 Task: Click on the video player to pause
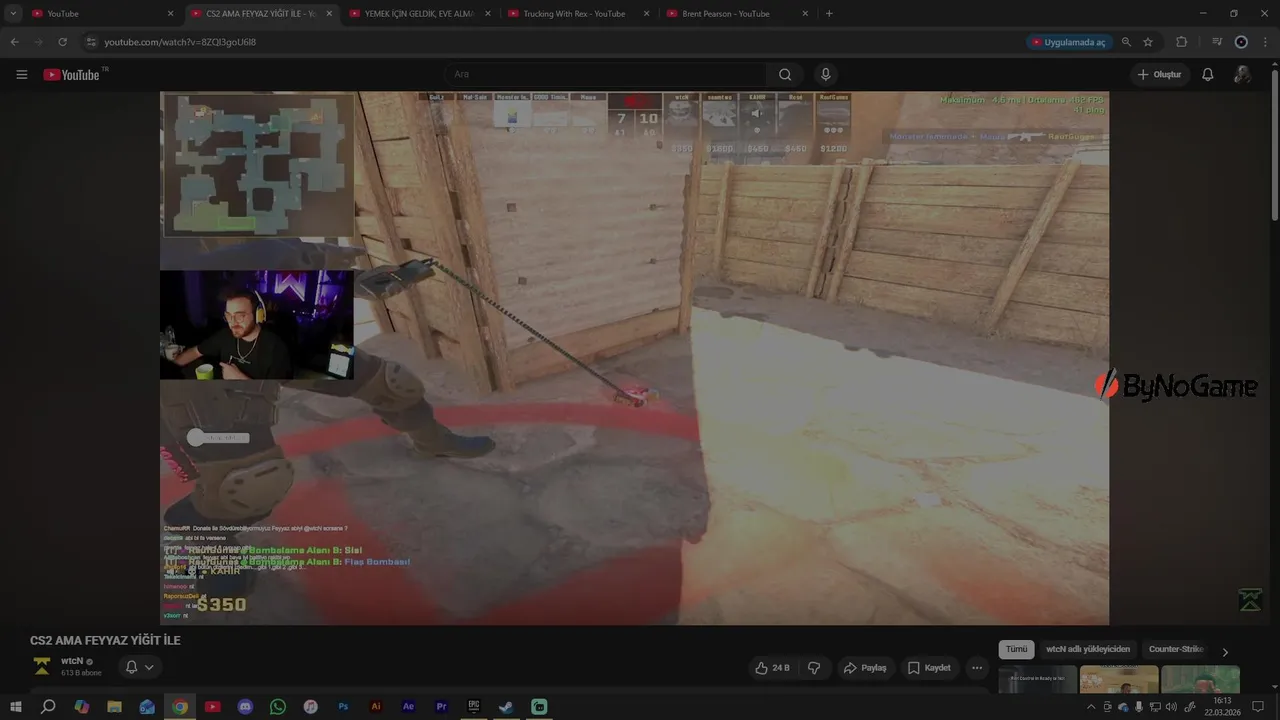(x=634, y=358)
